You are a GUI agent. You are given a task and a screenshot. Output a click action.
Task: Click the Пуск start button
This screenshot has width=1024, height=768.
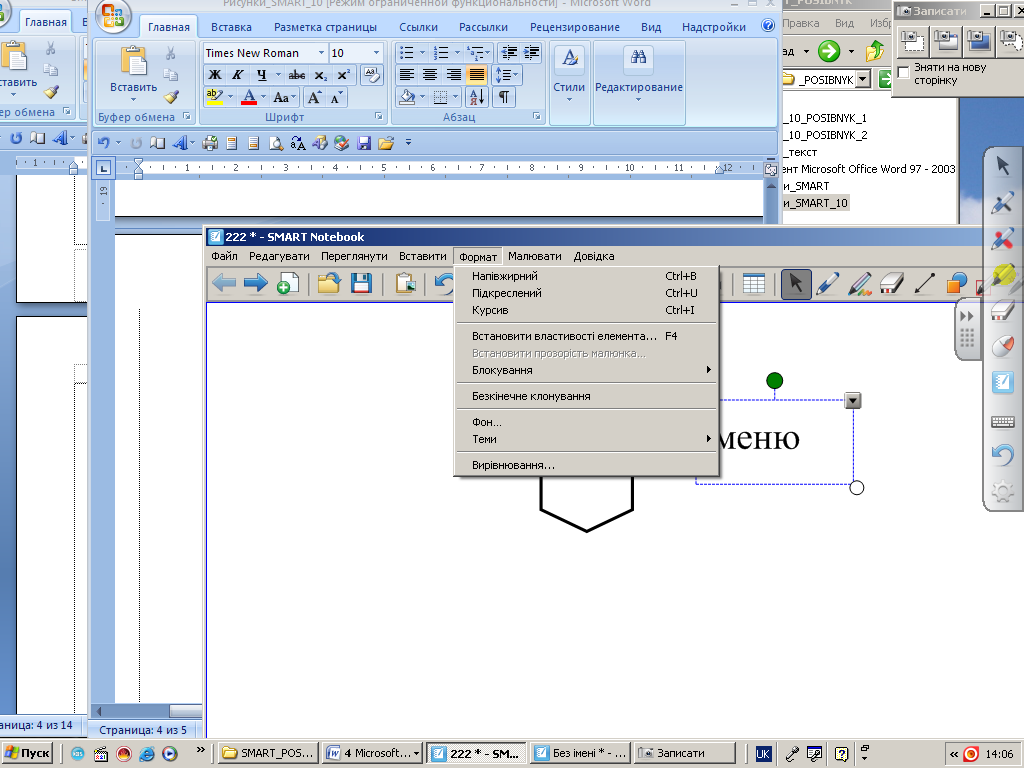pyautogui.click(x=27, y=753)
